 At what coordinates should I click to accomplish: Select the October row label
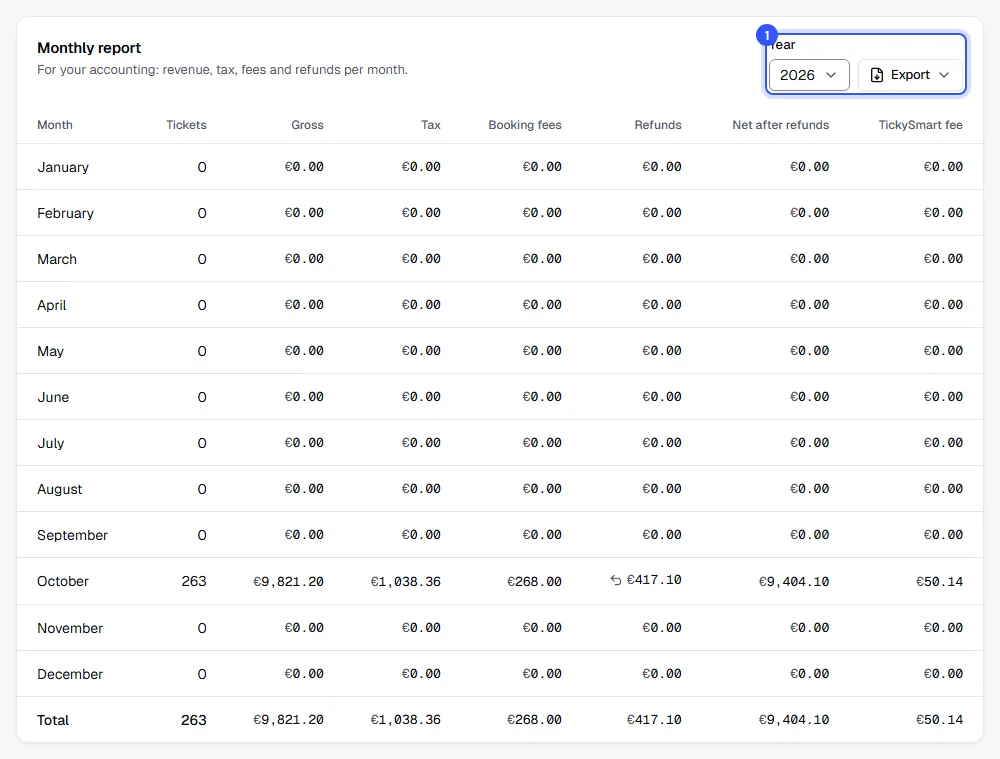click(62, 581)
